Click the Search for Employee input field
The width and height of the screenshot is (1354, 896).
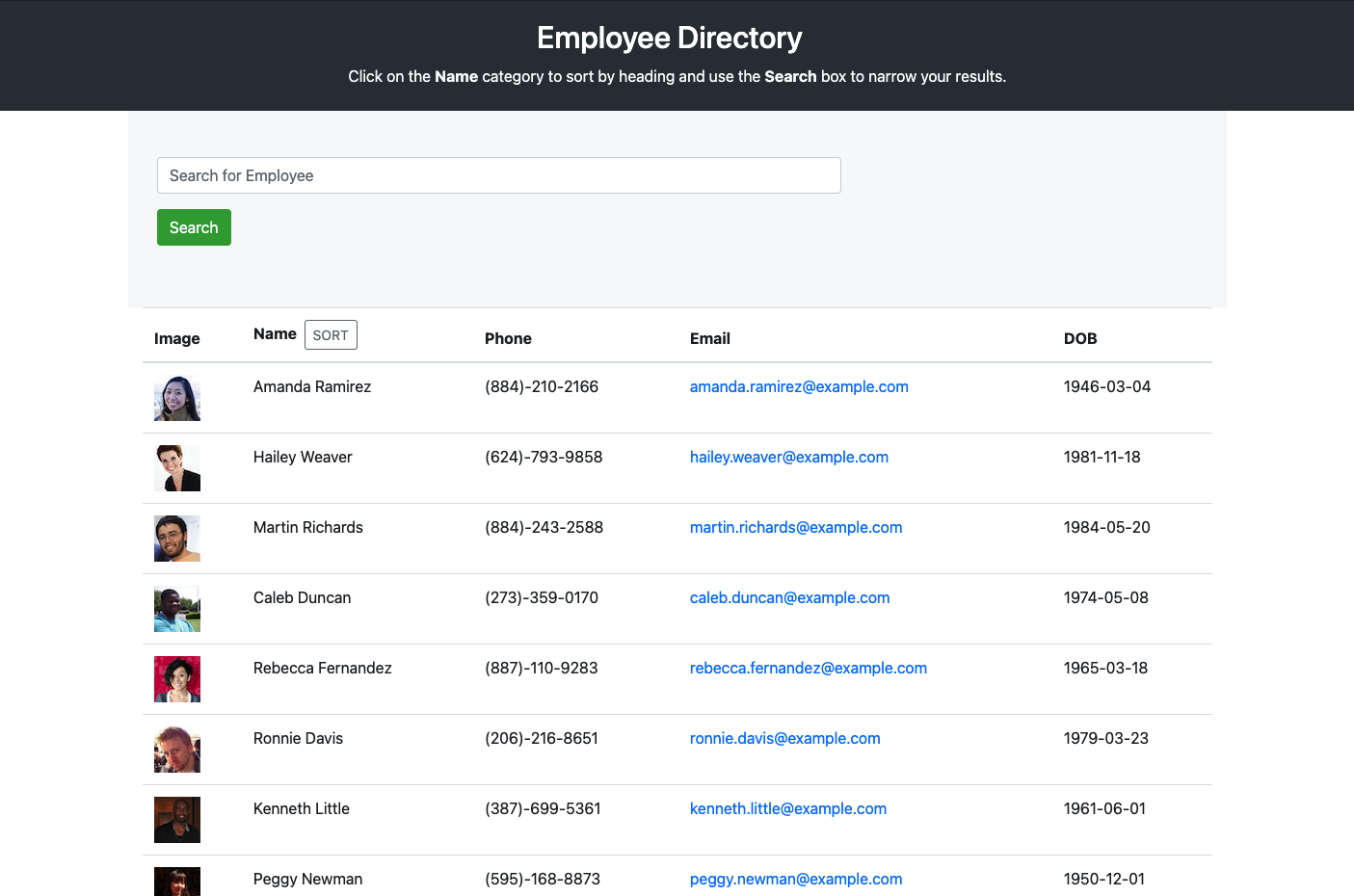coord(498,175)
